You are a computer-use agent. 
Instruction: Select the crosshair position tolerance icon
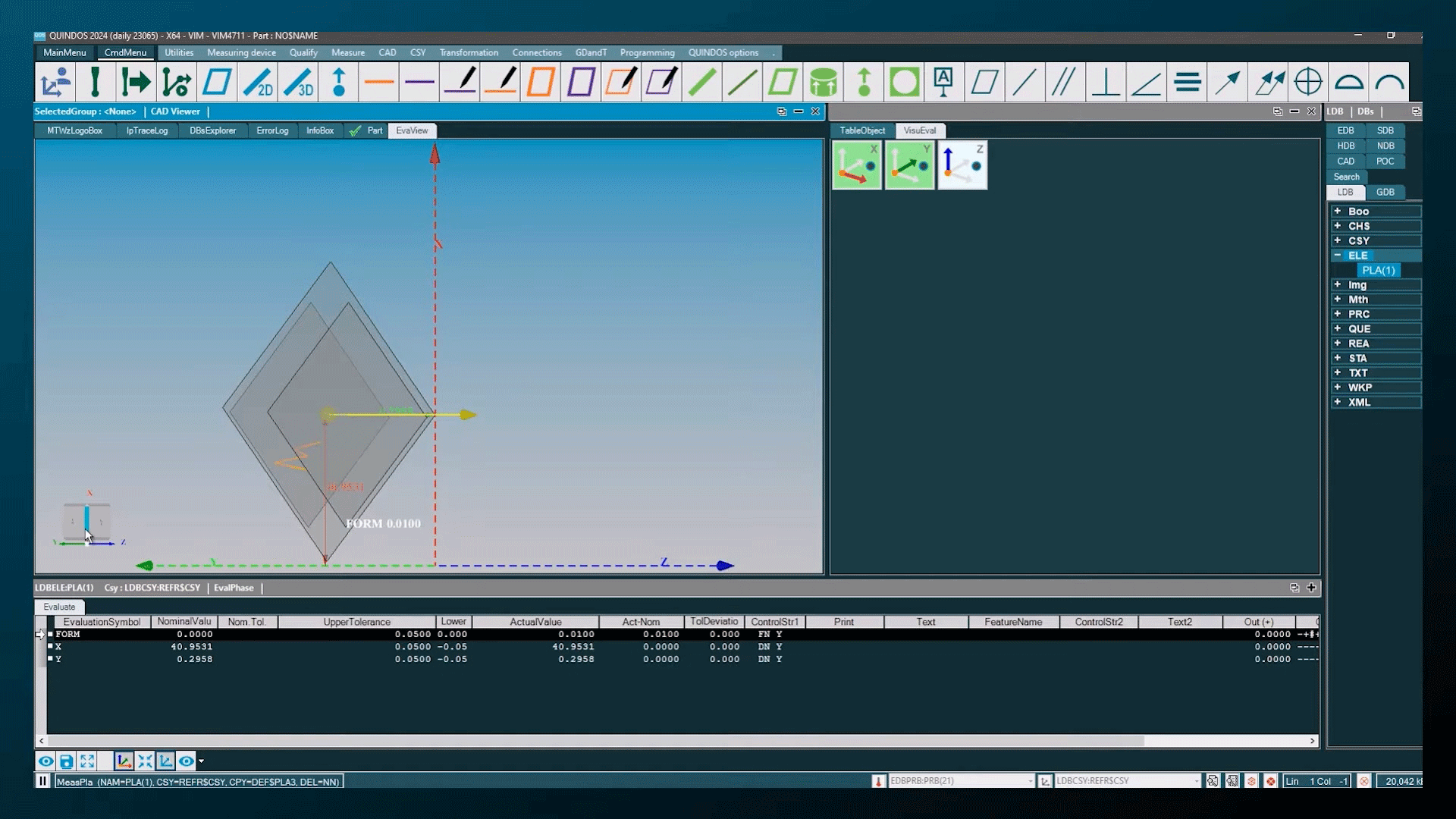coord(1308,82)
